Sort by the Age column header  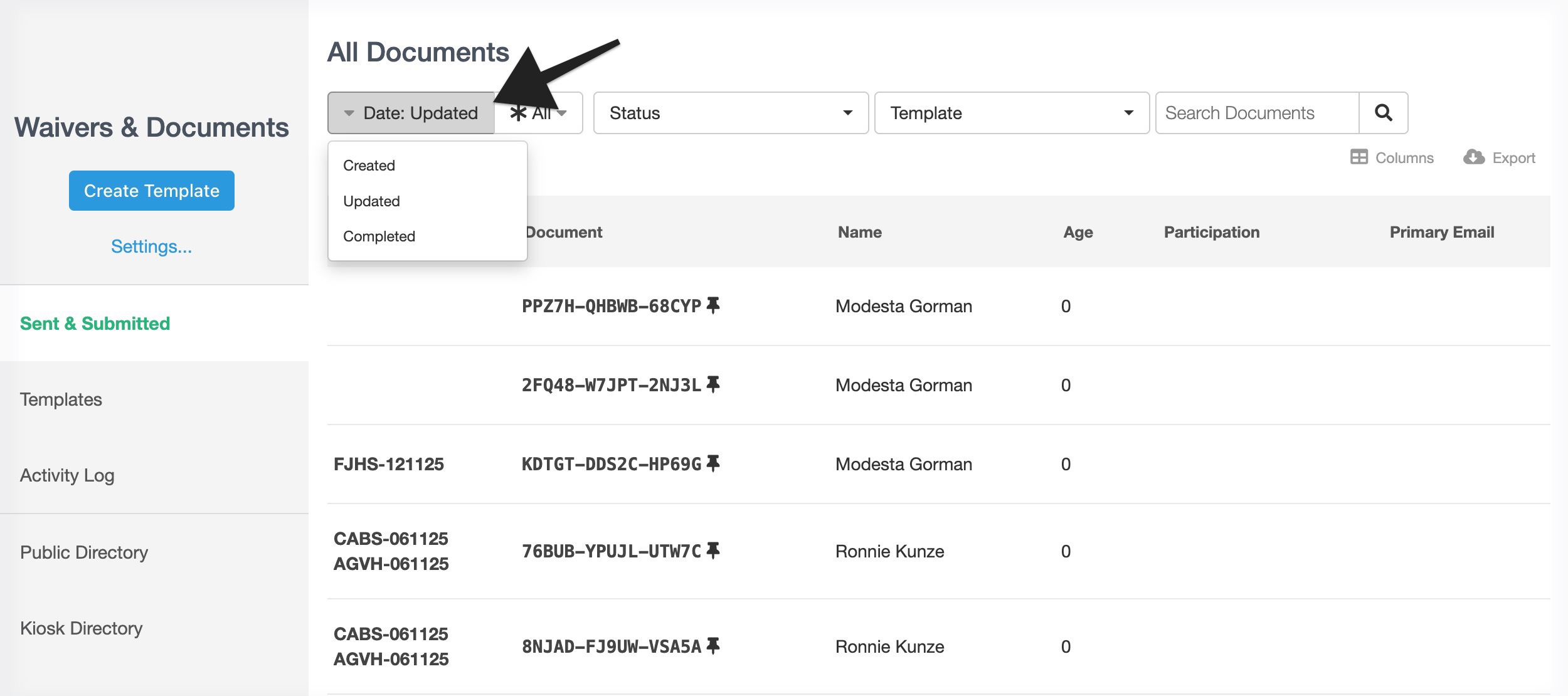click(x=1078, y=232)
